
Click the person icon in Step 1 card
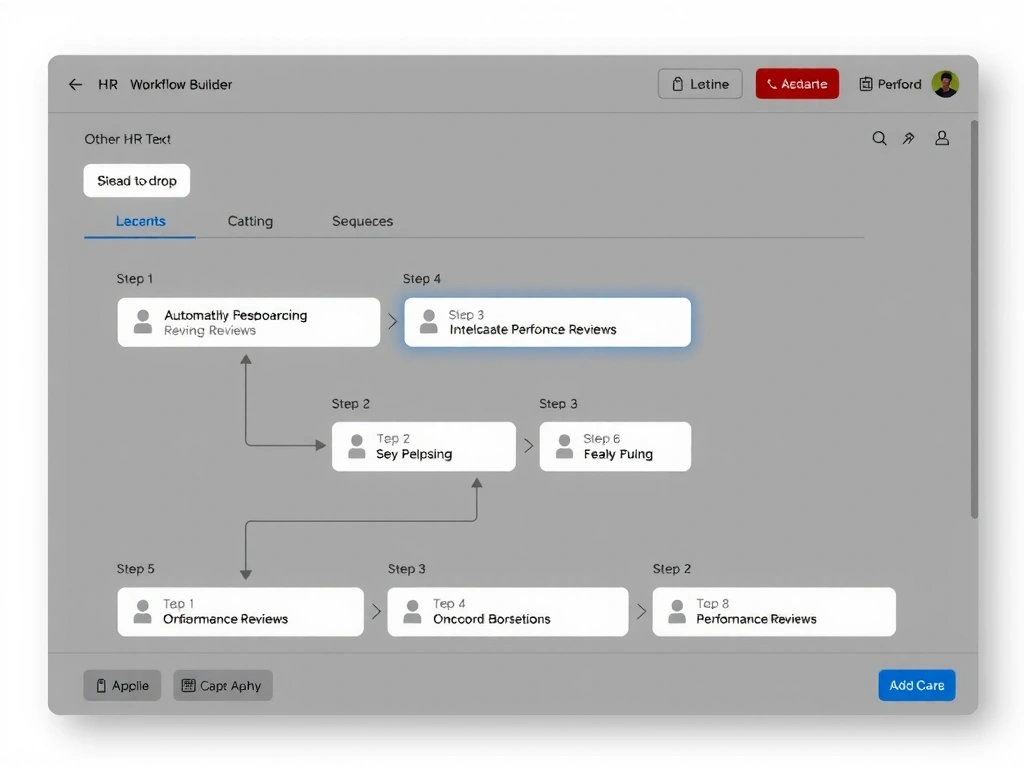click(143, 322)
